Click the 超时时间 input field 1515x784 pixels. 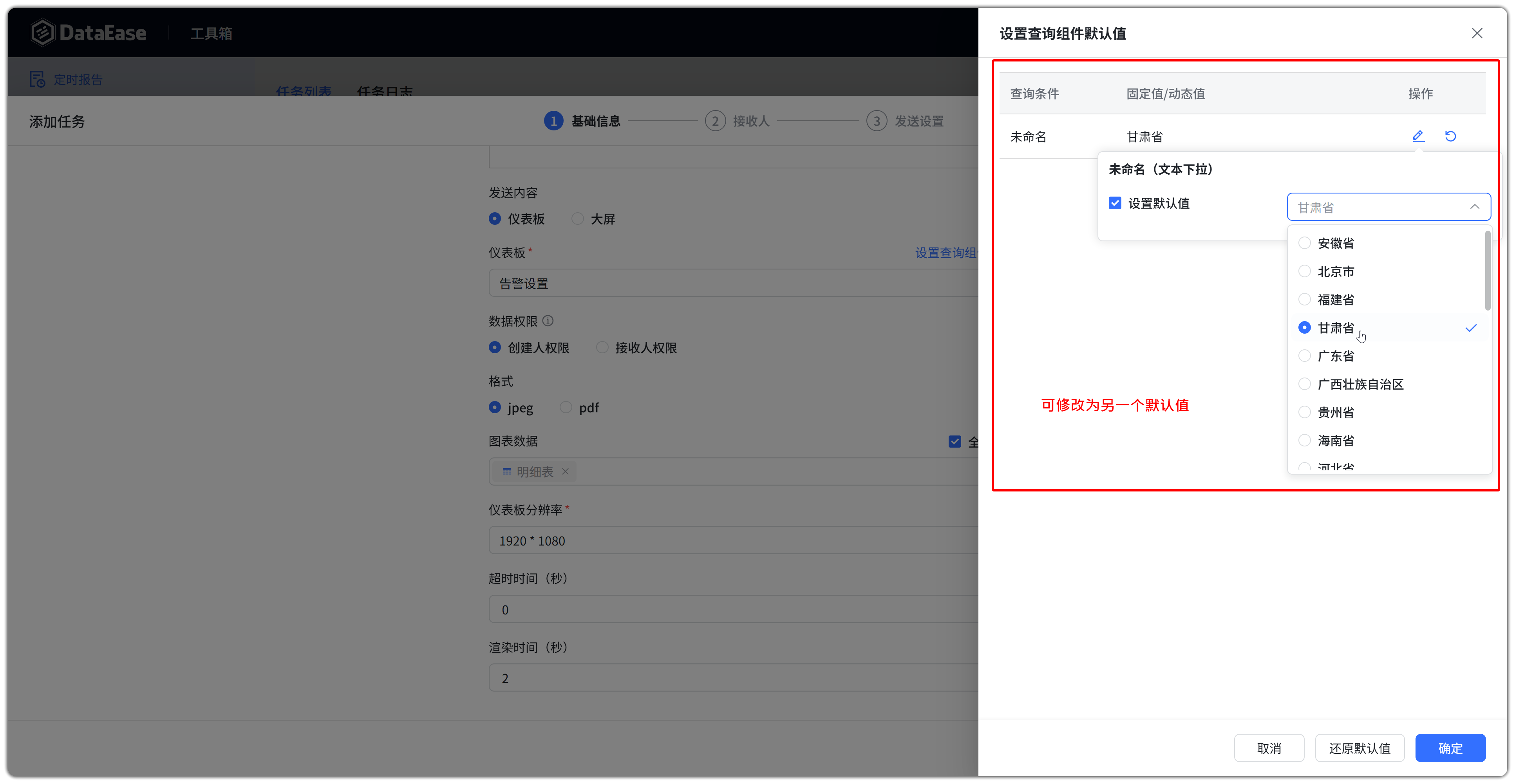[x=733, y=609]
